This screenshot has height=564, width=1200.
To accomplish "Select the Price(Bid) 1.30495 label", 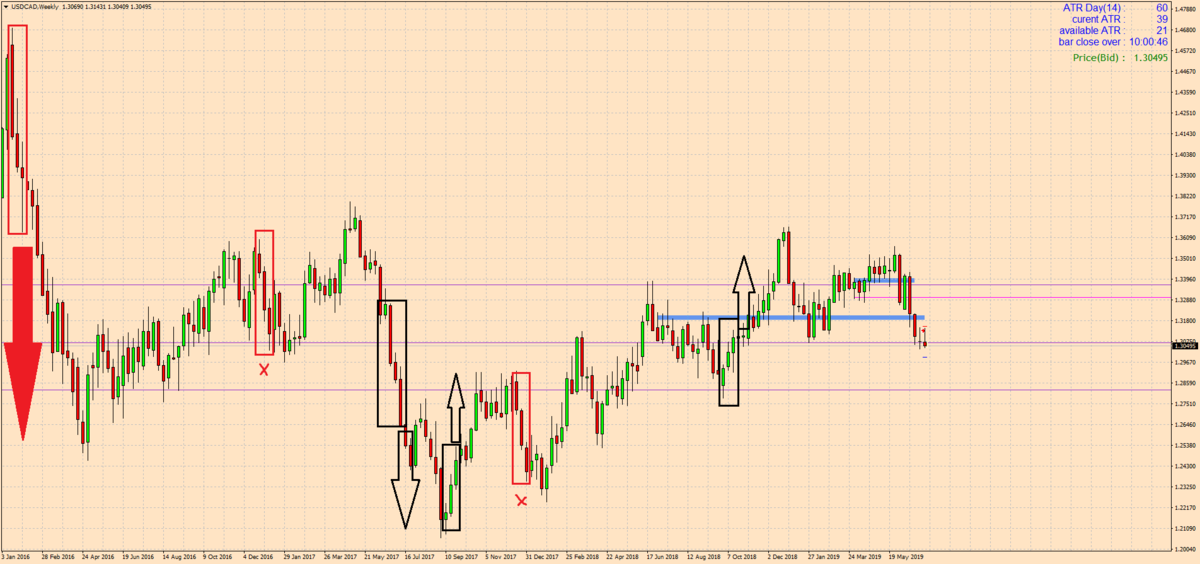I will coord(1119,58).
